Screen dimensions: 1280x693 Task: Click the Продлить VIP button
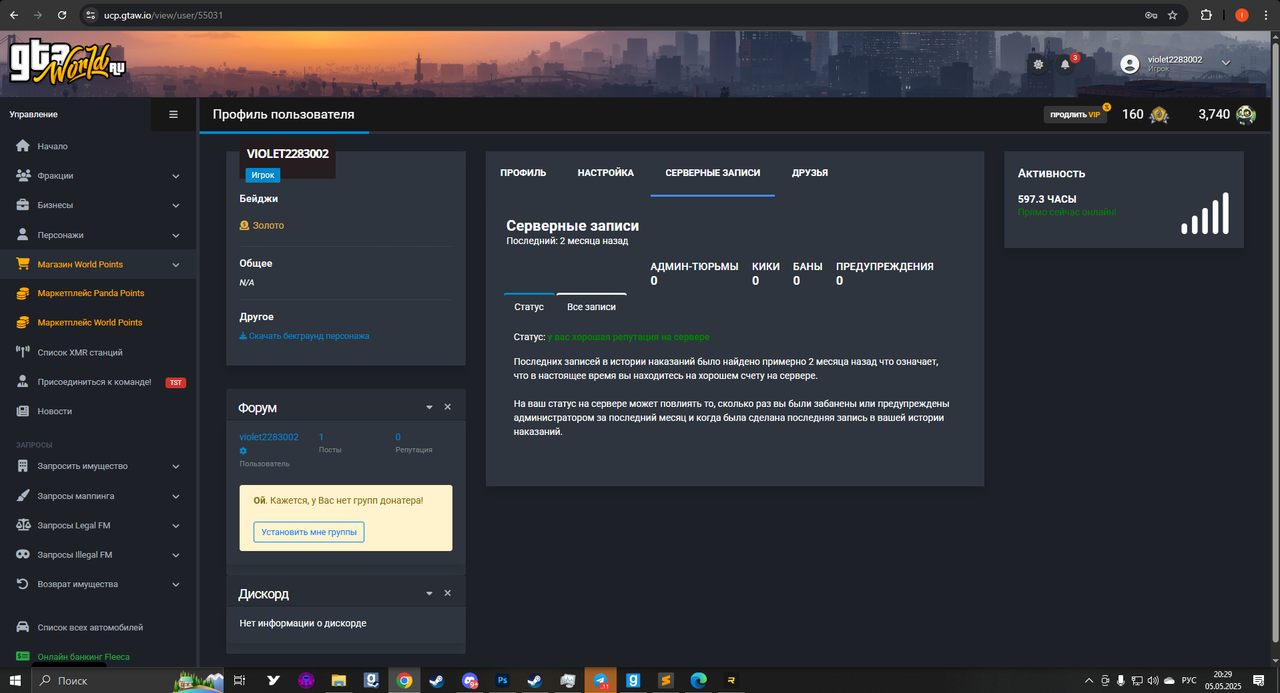coord(1077,115)
